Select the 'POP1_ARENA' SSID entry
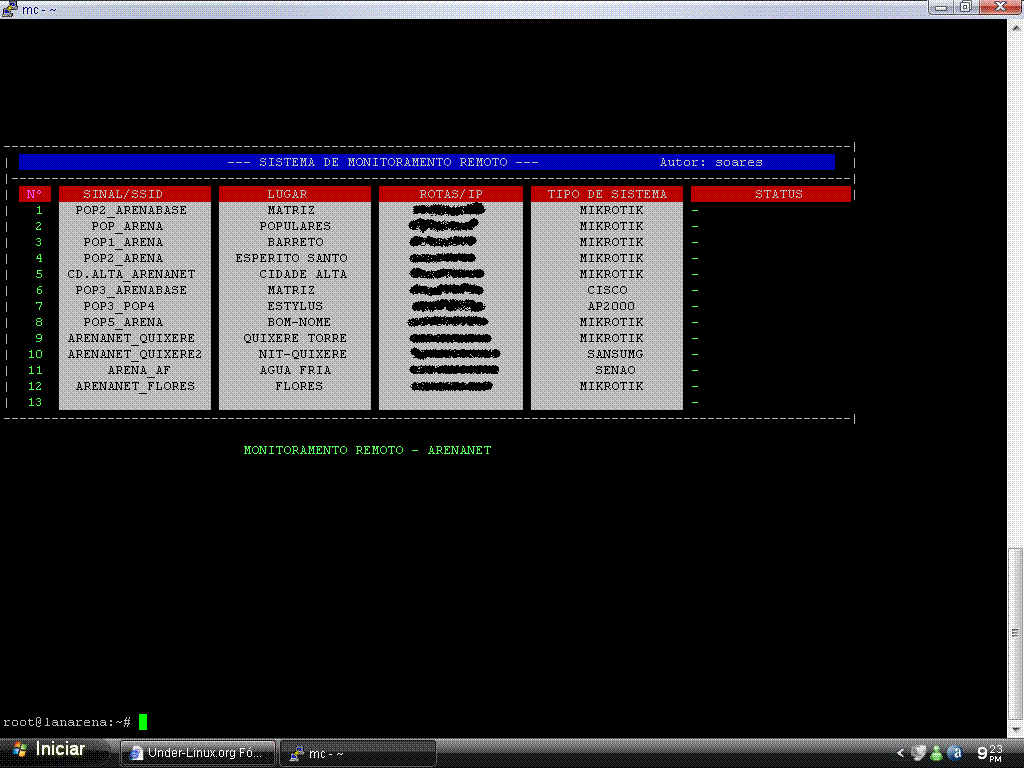The height and width of the screenshot is (768, 1024). [123, 242]
